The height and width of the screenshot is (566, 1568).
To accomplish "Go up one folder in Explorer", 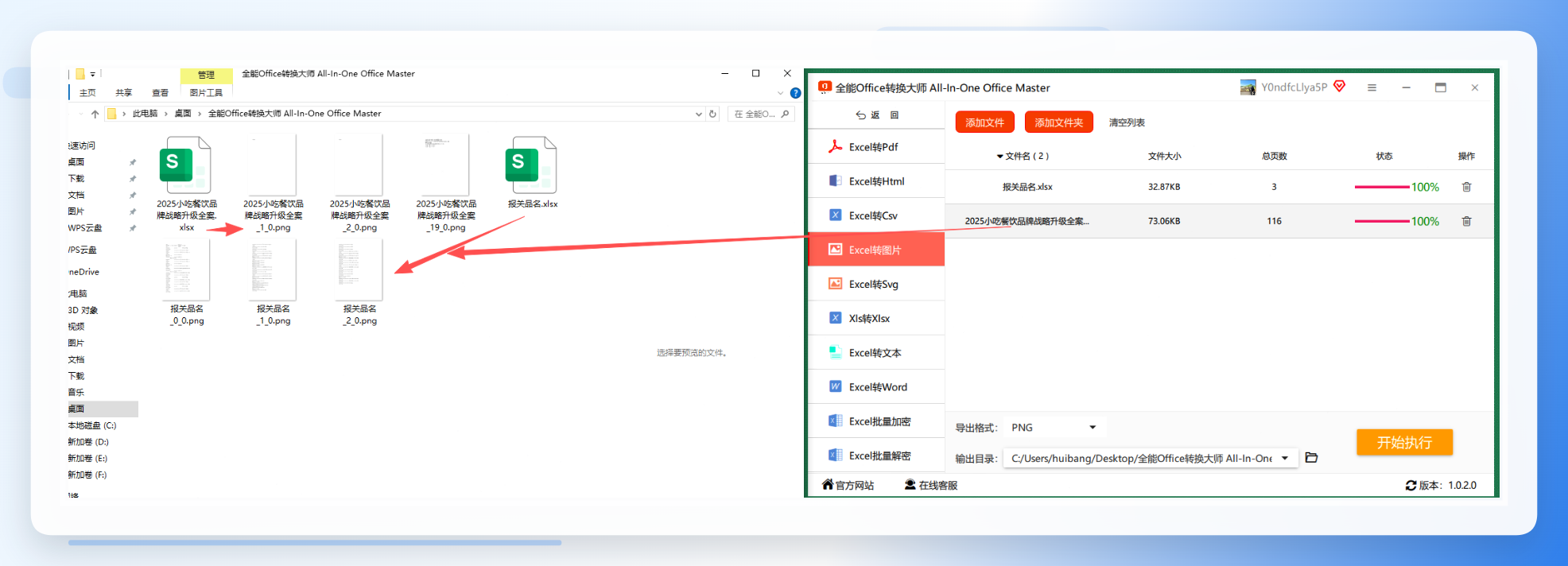I will (x=95, y=114).
